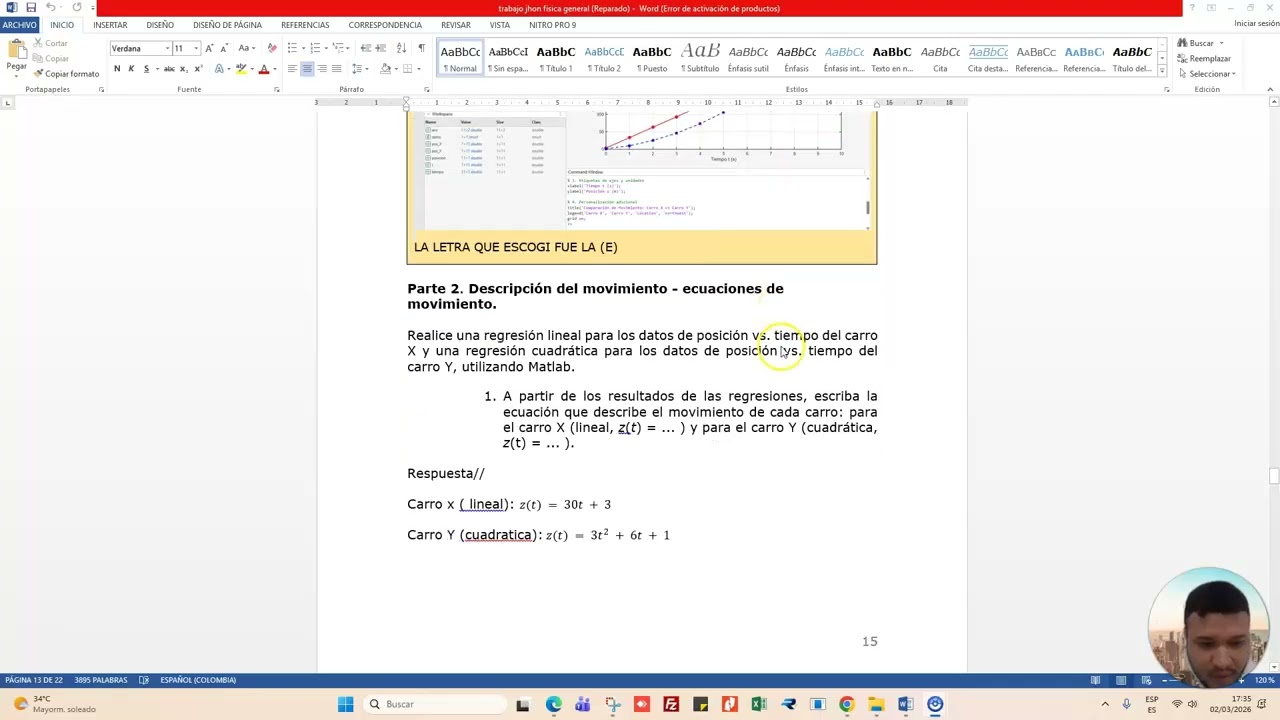Open the ARCHIVO tab
The width and height of the screenshot is (1280, 720).
click(19, 25)
